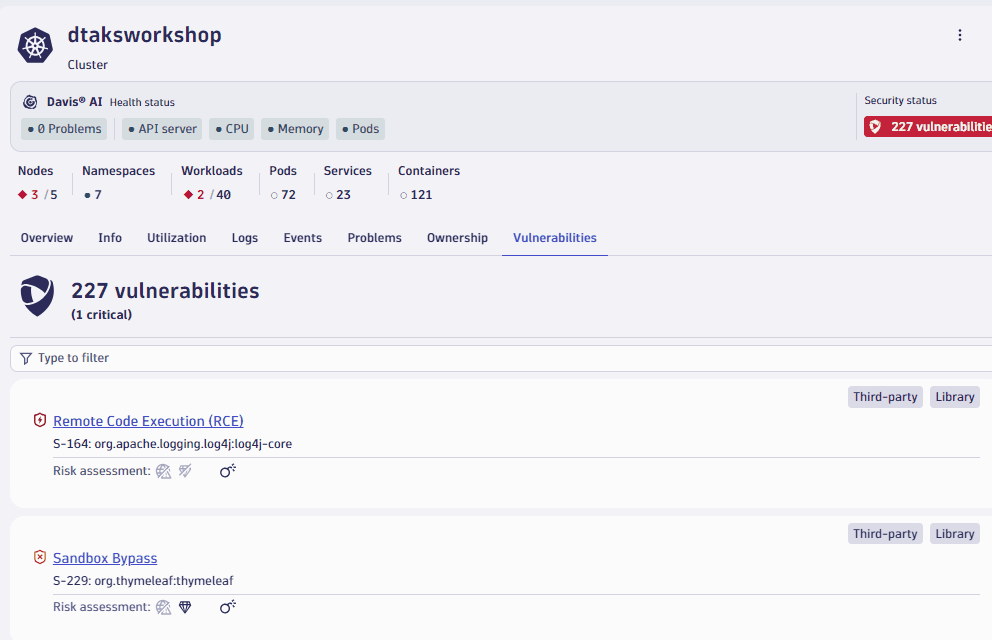The image size is (992, 640).
Task: Go to the Ownership tab
Action: coord(457,238)
